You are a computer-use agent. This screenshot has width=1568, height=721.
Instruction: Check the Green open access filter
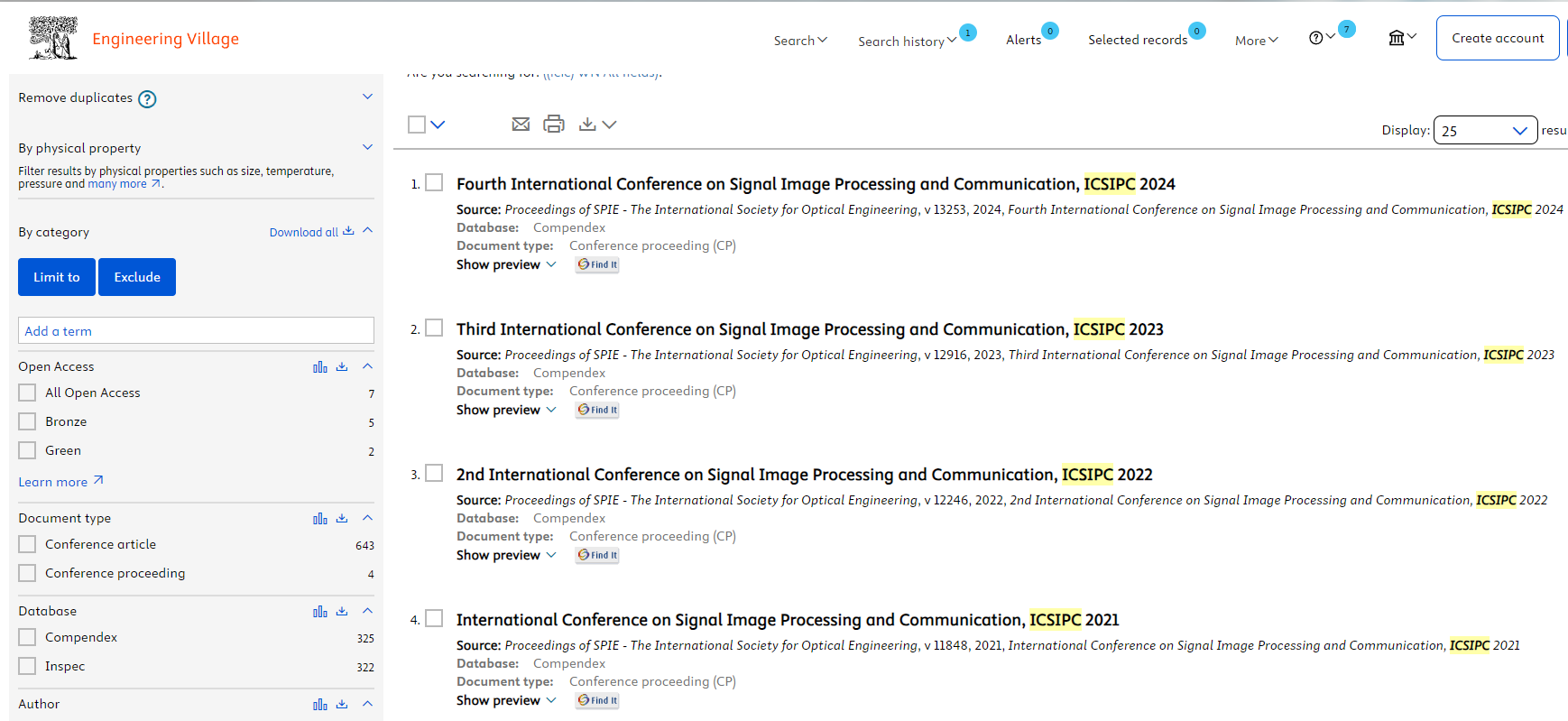coord(28,450)
